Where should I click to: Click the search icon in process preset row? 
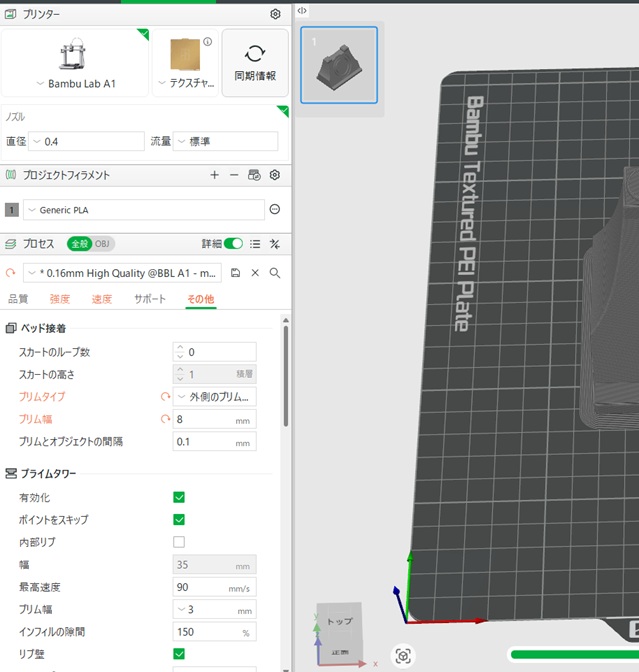tap(275, 273)
